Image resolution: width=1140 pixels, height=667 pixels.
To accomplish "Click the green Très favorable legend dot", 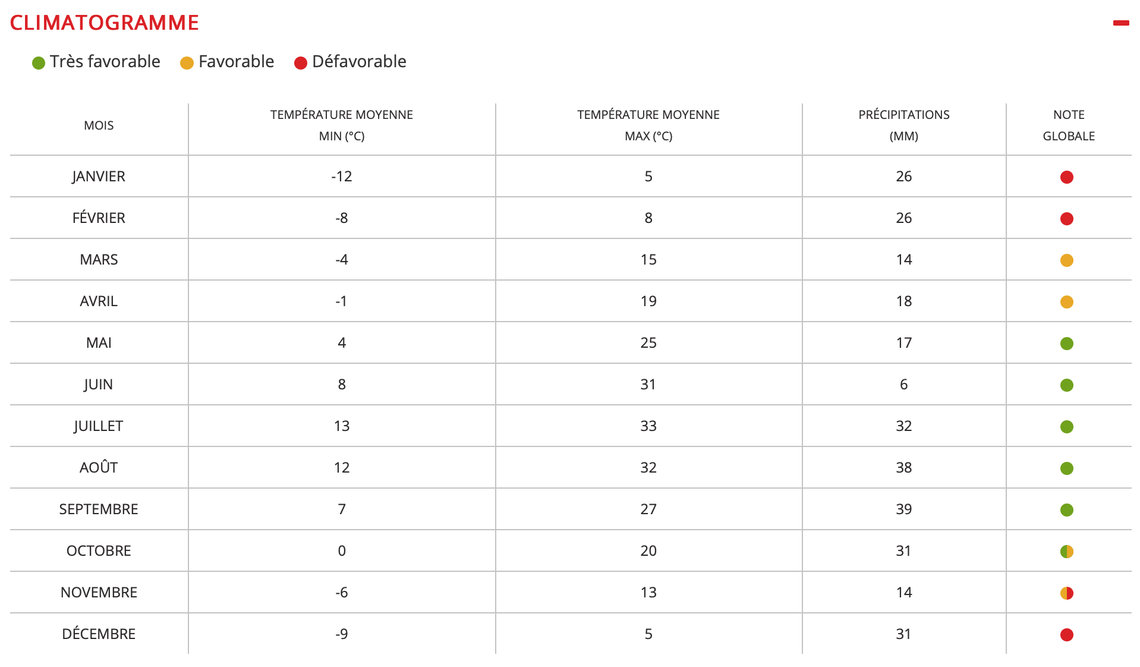I will 39,63.
